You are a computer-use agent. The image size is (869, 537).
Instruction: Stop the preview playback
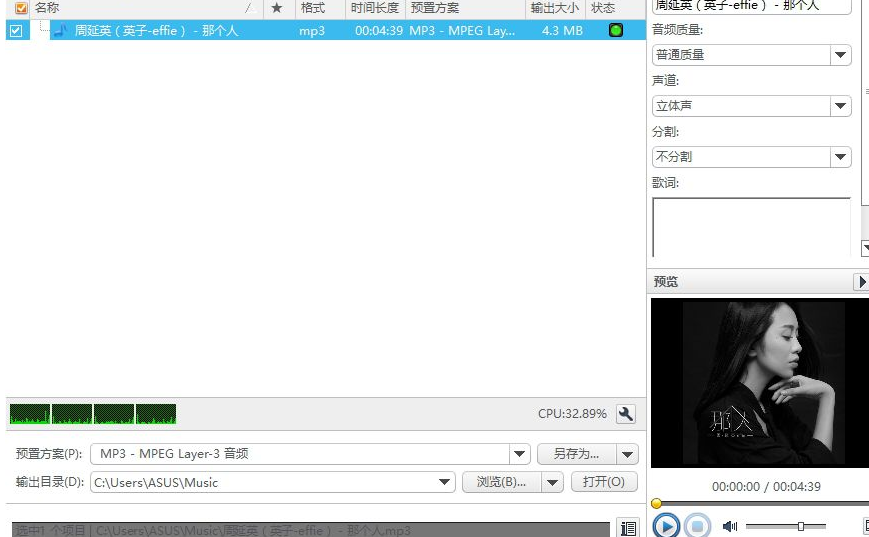[697, 526]
